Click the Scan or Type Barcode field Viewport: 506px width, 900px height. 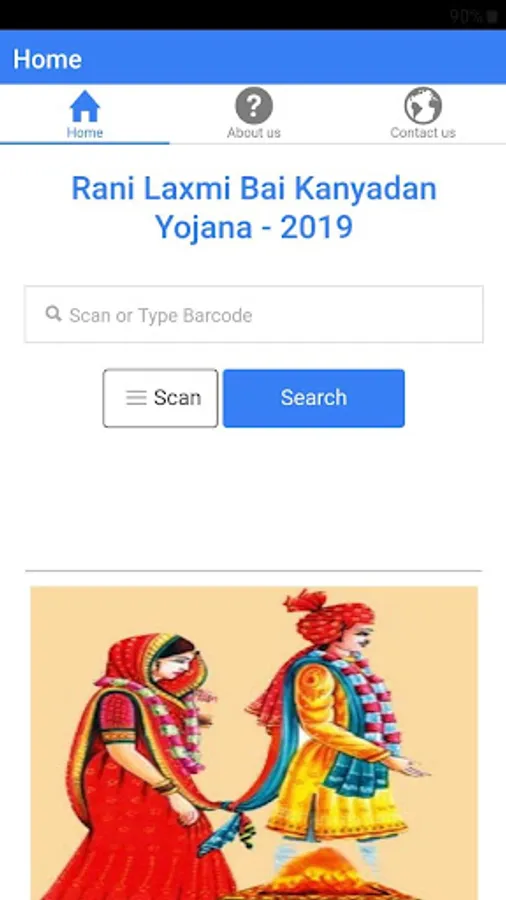[254, 315]
